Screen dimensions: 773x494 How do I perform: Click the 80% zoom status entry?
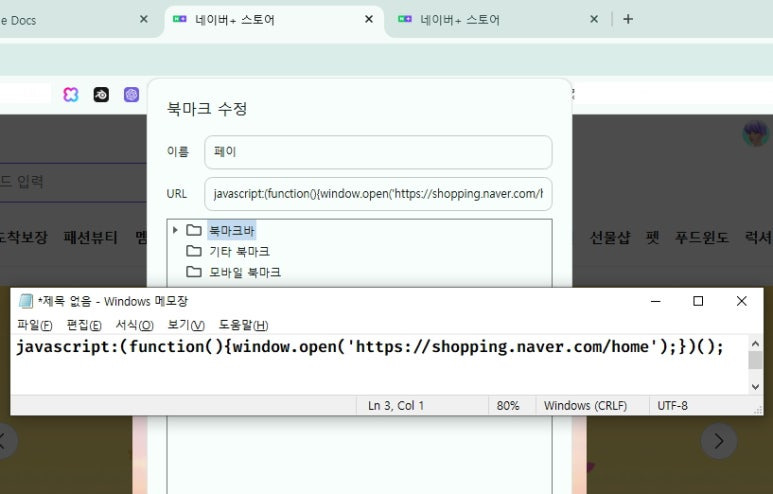tap(508, 405)
